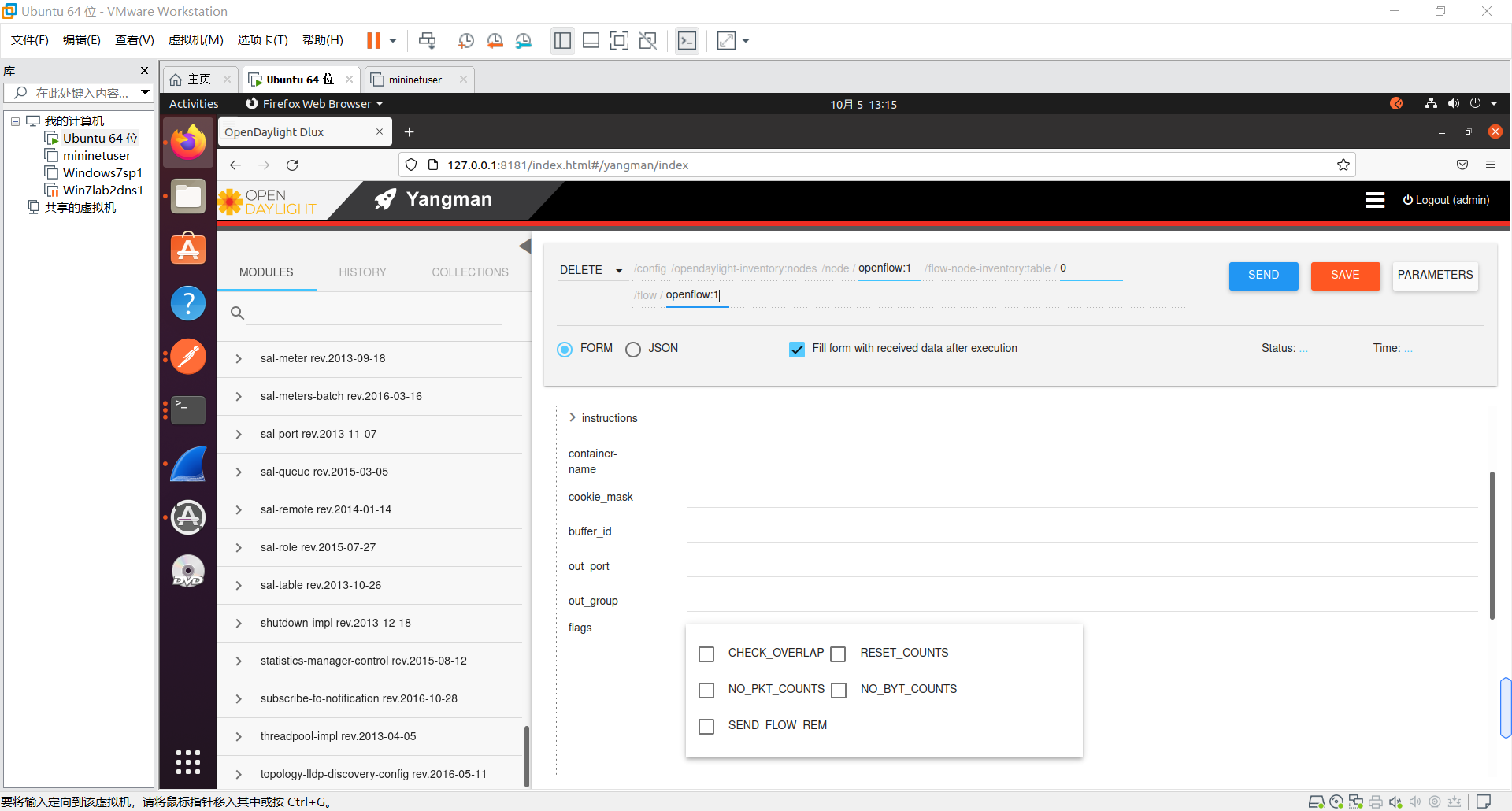Click the module search input field
Image resolution: width=1512 pixels, height=811 pixels.
click(376, 313)
